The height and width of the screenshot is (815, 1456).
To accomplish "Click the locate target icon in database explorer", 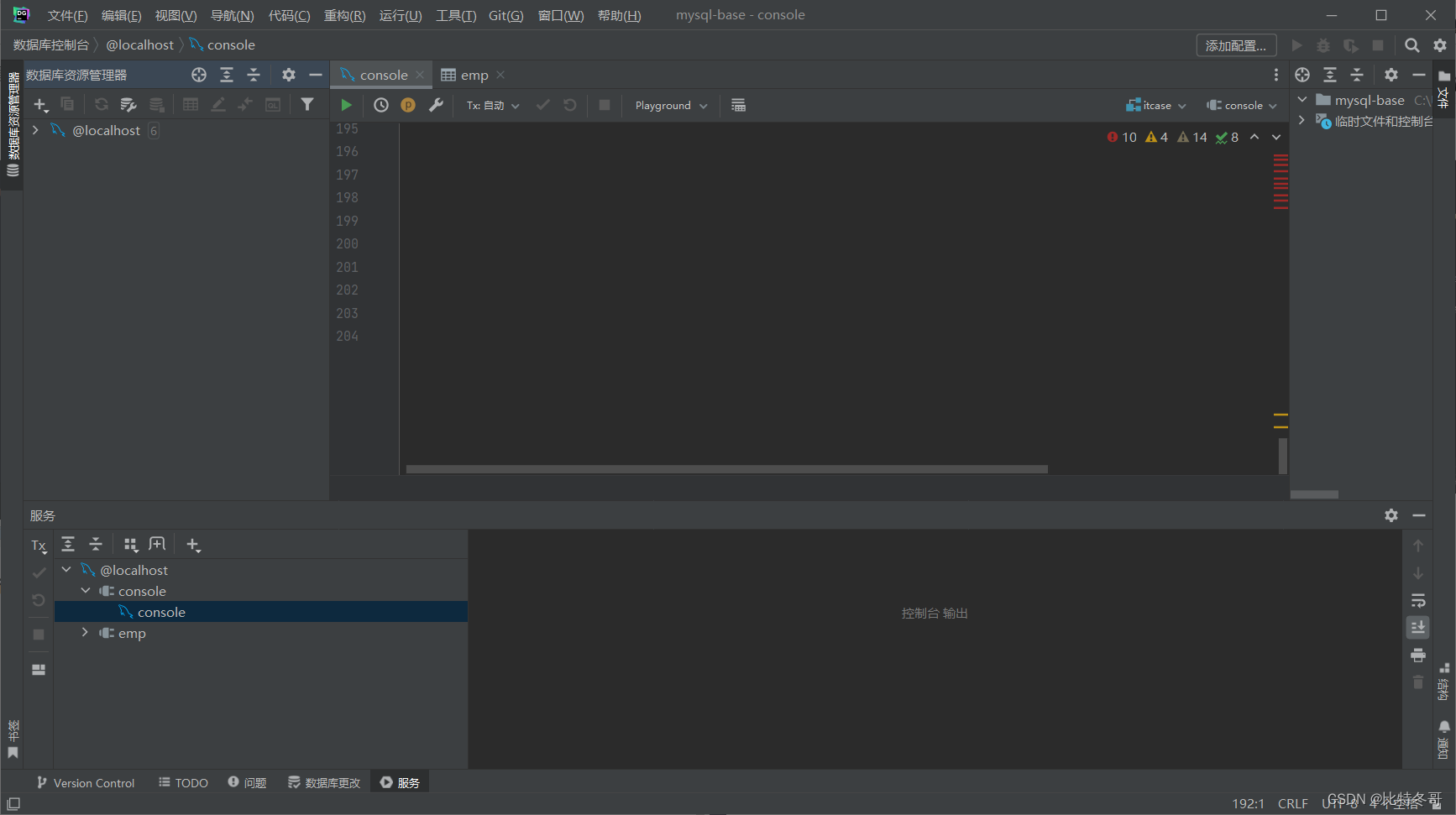I will [x=199, y=75].
